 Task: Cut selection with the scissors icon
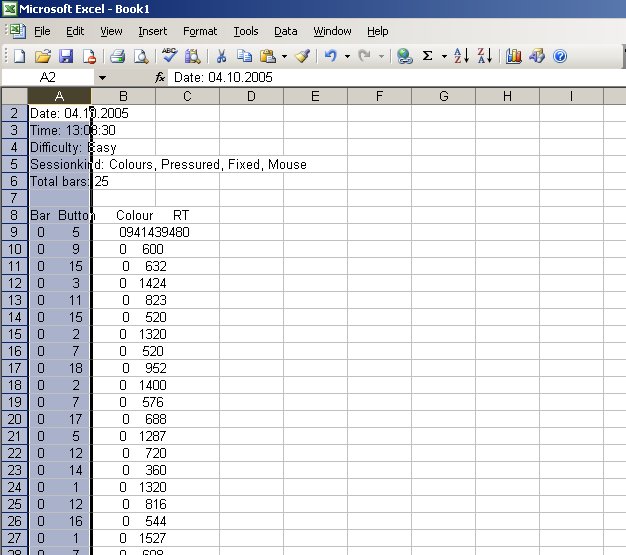click(221, 56)
